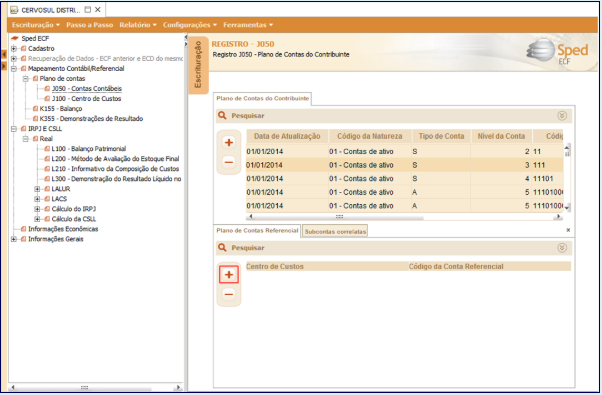Open L300 - Demonstração do Resultado Líquido
The image size is (602, 395).
click(x=116, y=179)
